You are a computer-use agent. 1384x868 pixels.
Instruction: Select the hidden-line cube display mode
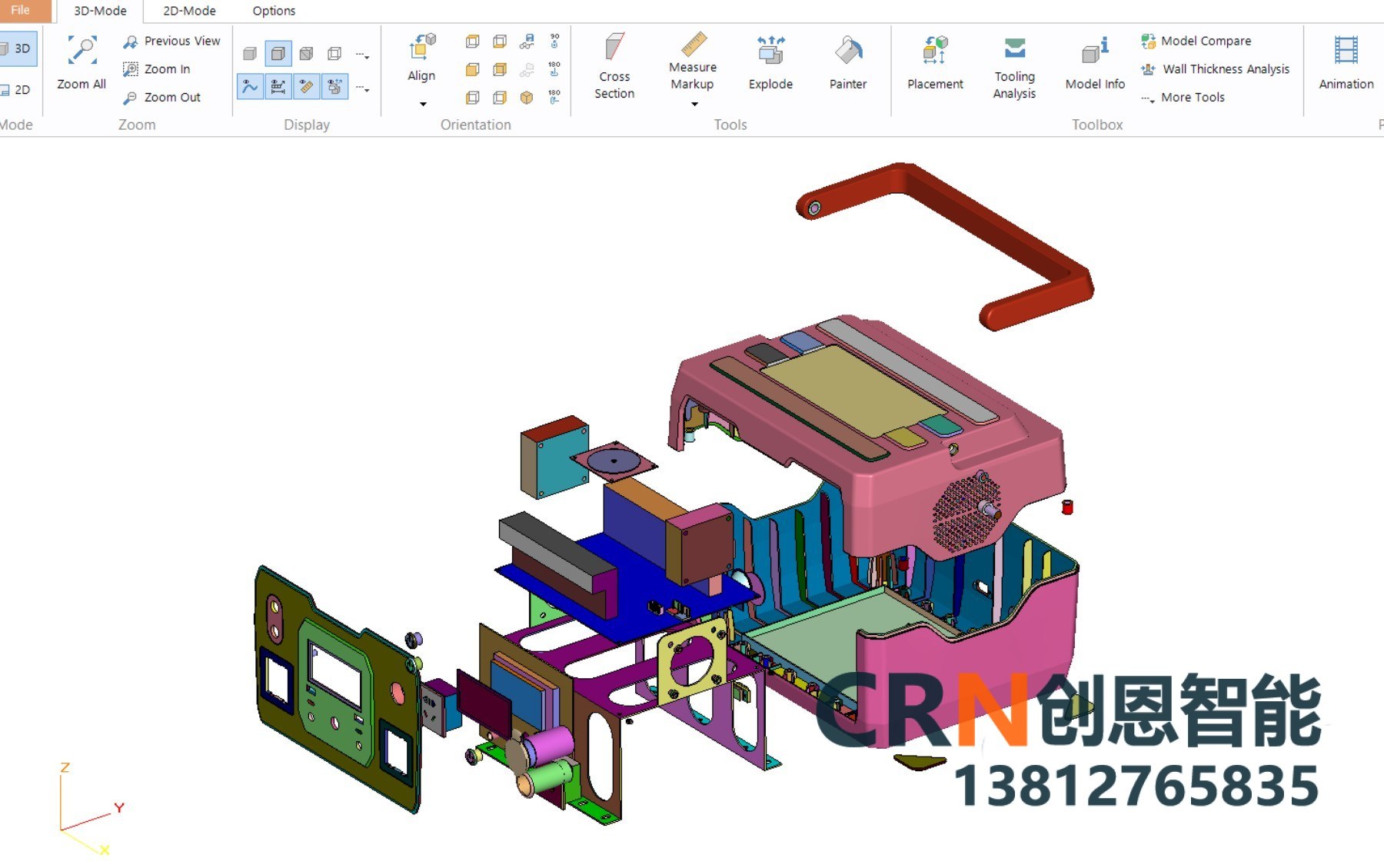pyautogui.click(x=306, y=54)
